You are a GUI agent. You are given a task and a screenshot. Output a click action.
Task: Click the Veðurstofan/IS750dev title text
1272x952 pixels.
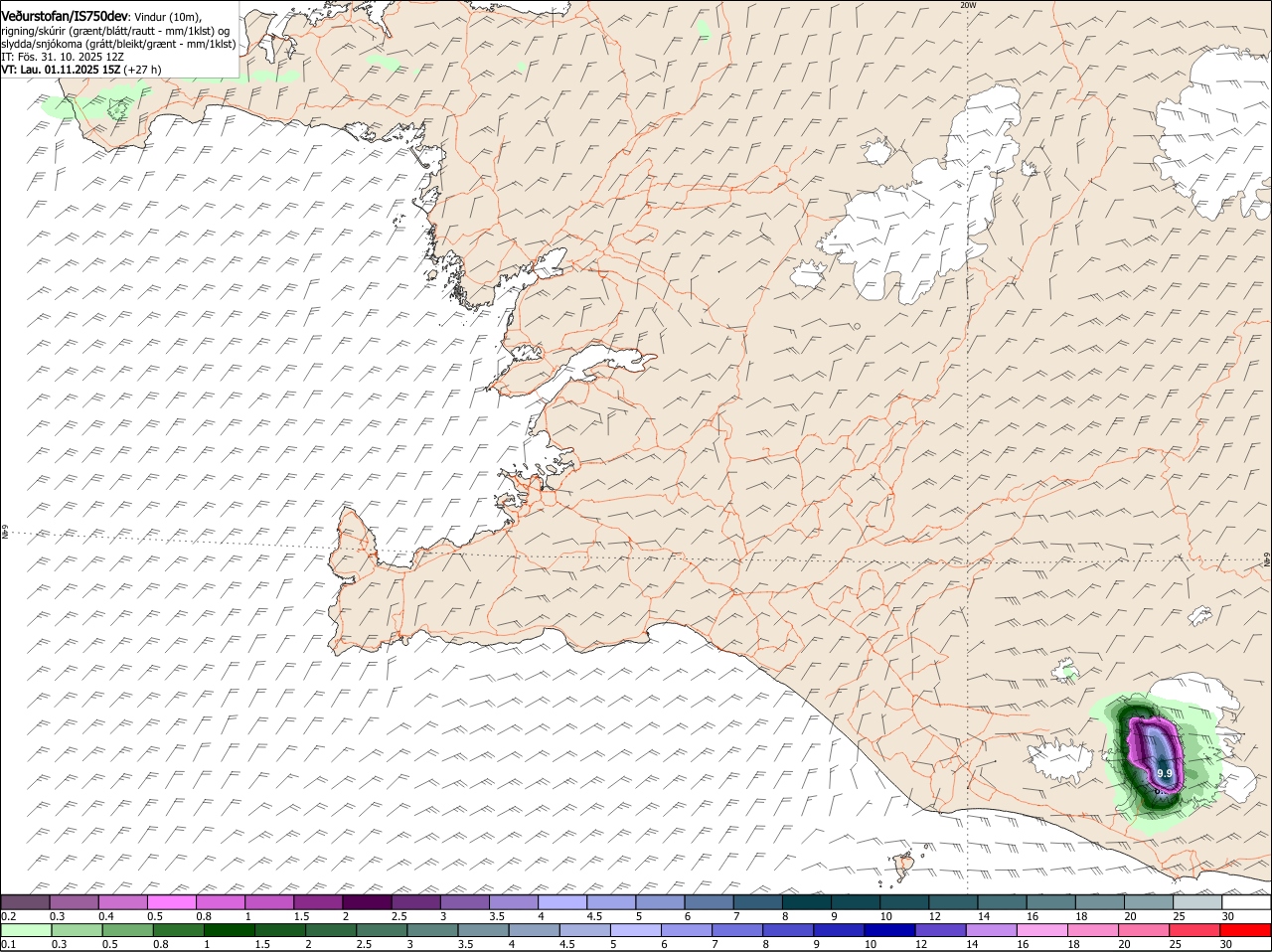64,17
